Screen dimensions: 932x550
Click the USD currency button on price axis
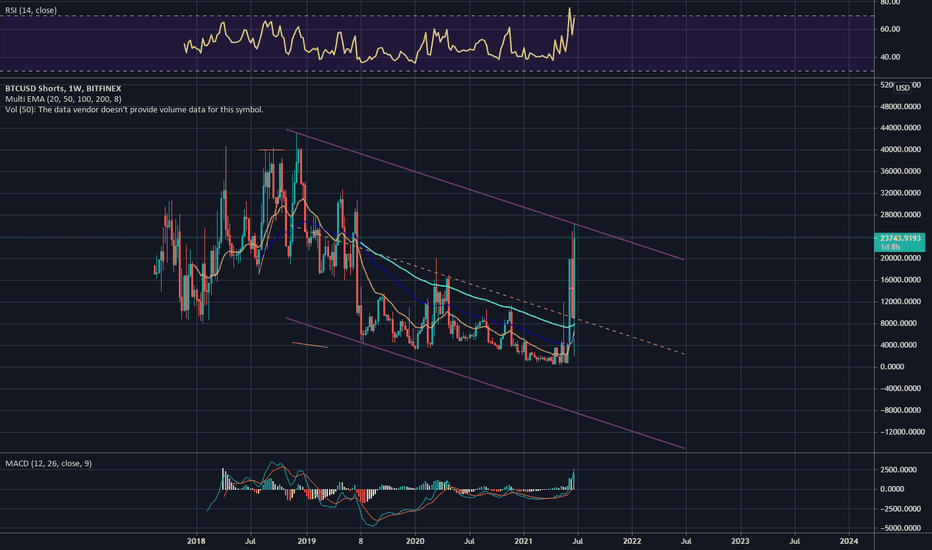(903, 88)
